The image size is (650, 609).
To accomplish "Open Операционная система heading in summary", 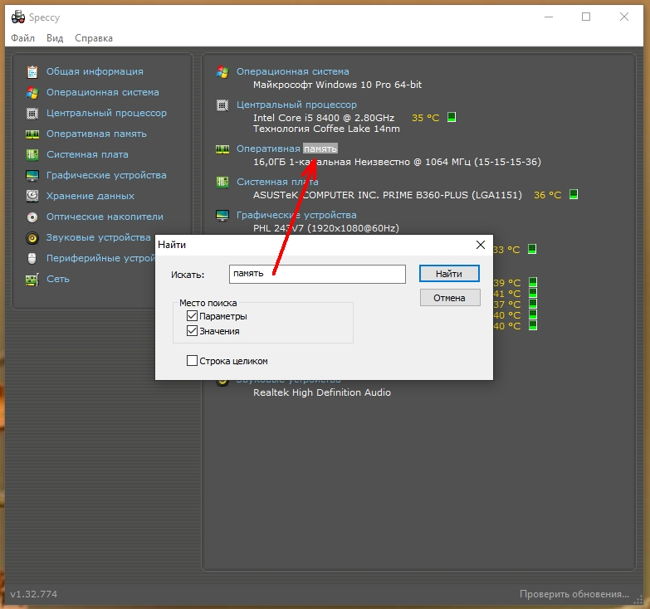I will pyautogui.click(x=293, y=72).
